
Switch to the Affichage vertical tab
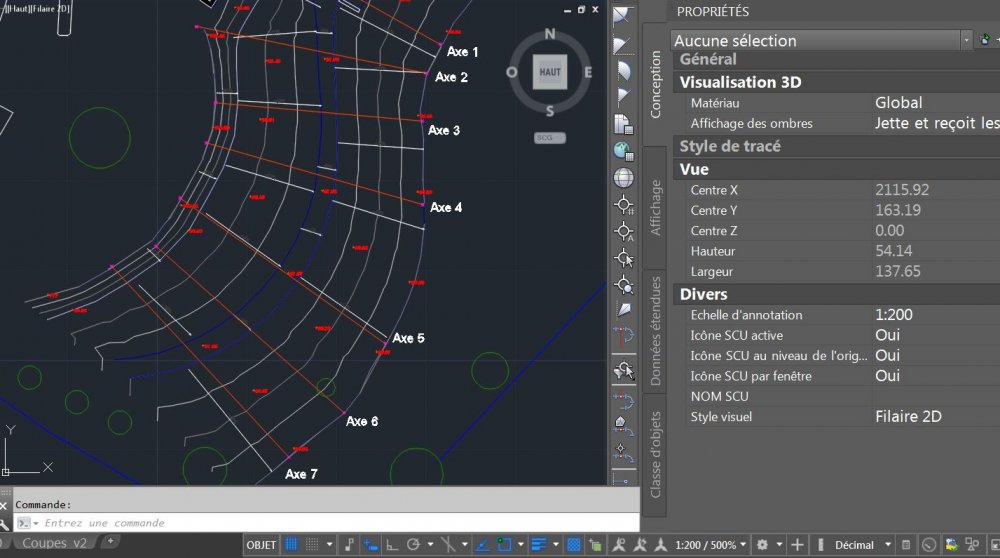click(x=655, y=208)
